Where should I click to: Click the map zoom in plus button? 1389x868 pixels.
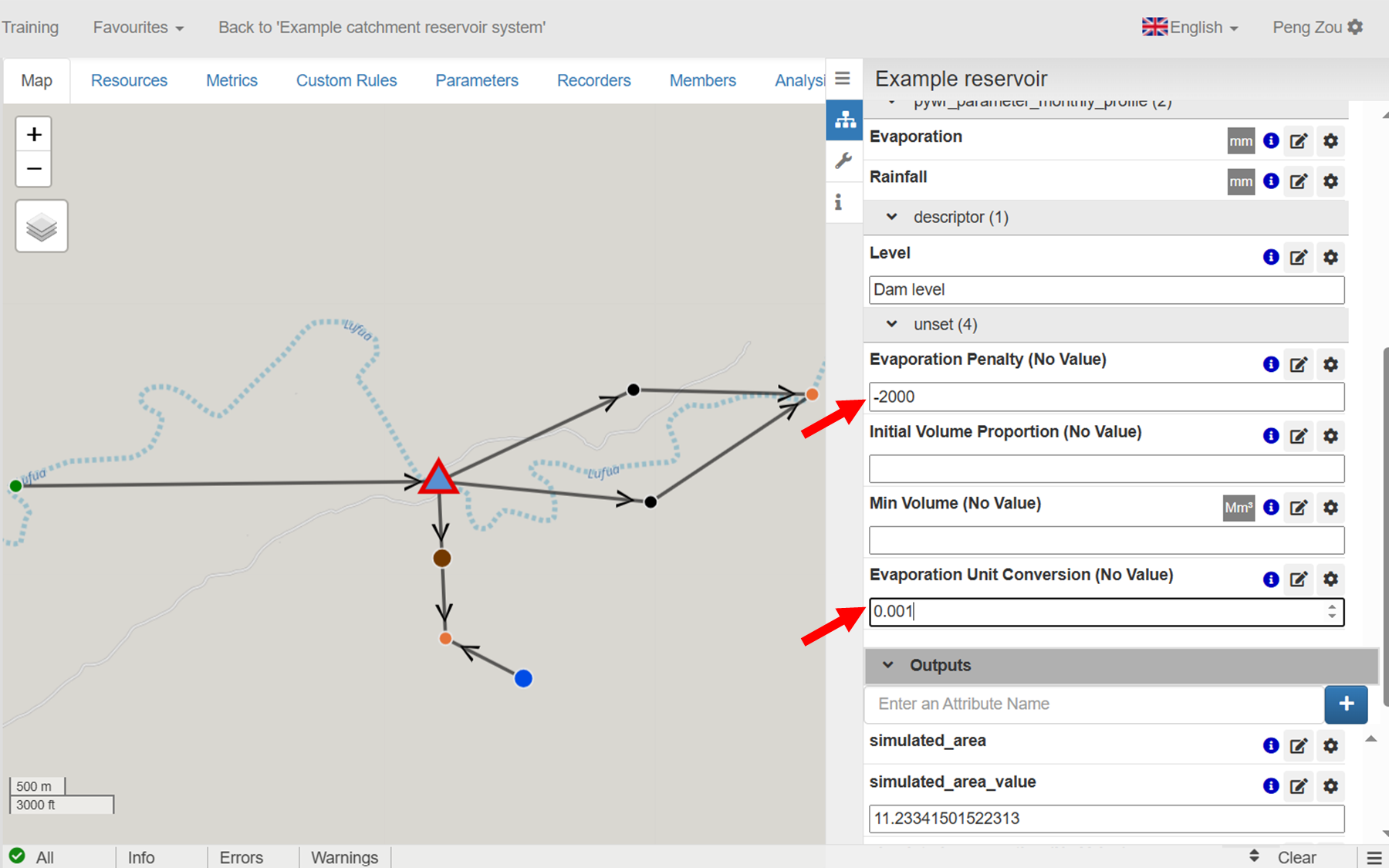pyautogui.click(x=34, y=135)
